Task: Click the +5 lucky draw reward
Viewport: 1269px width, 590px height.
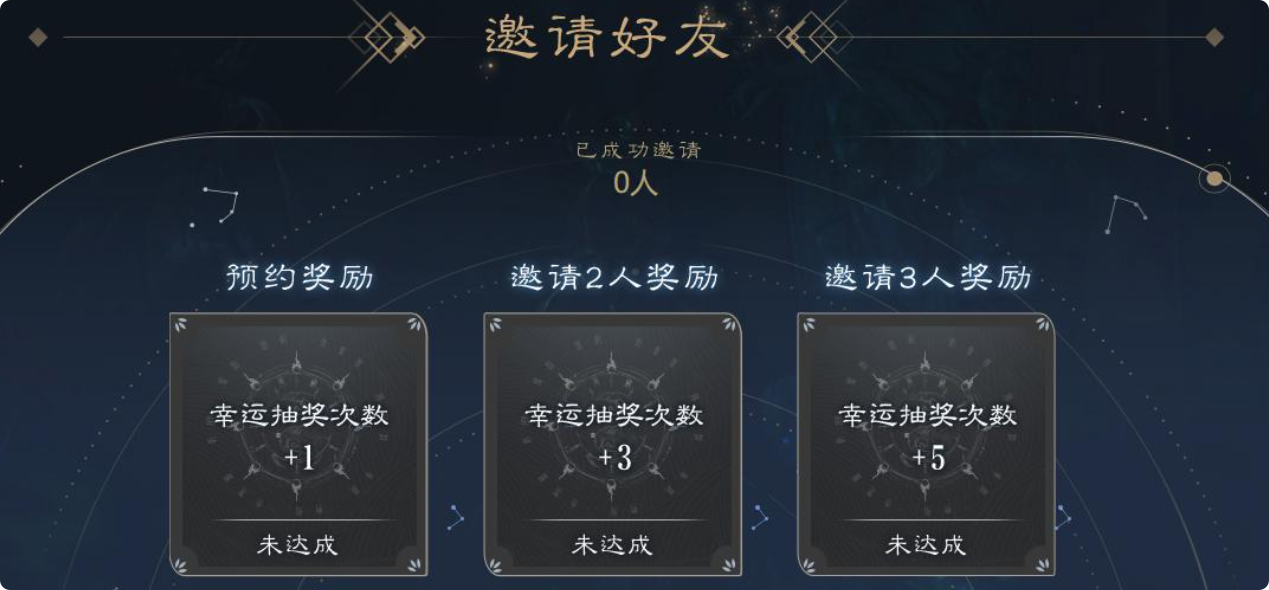Action: pos(927,458)
